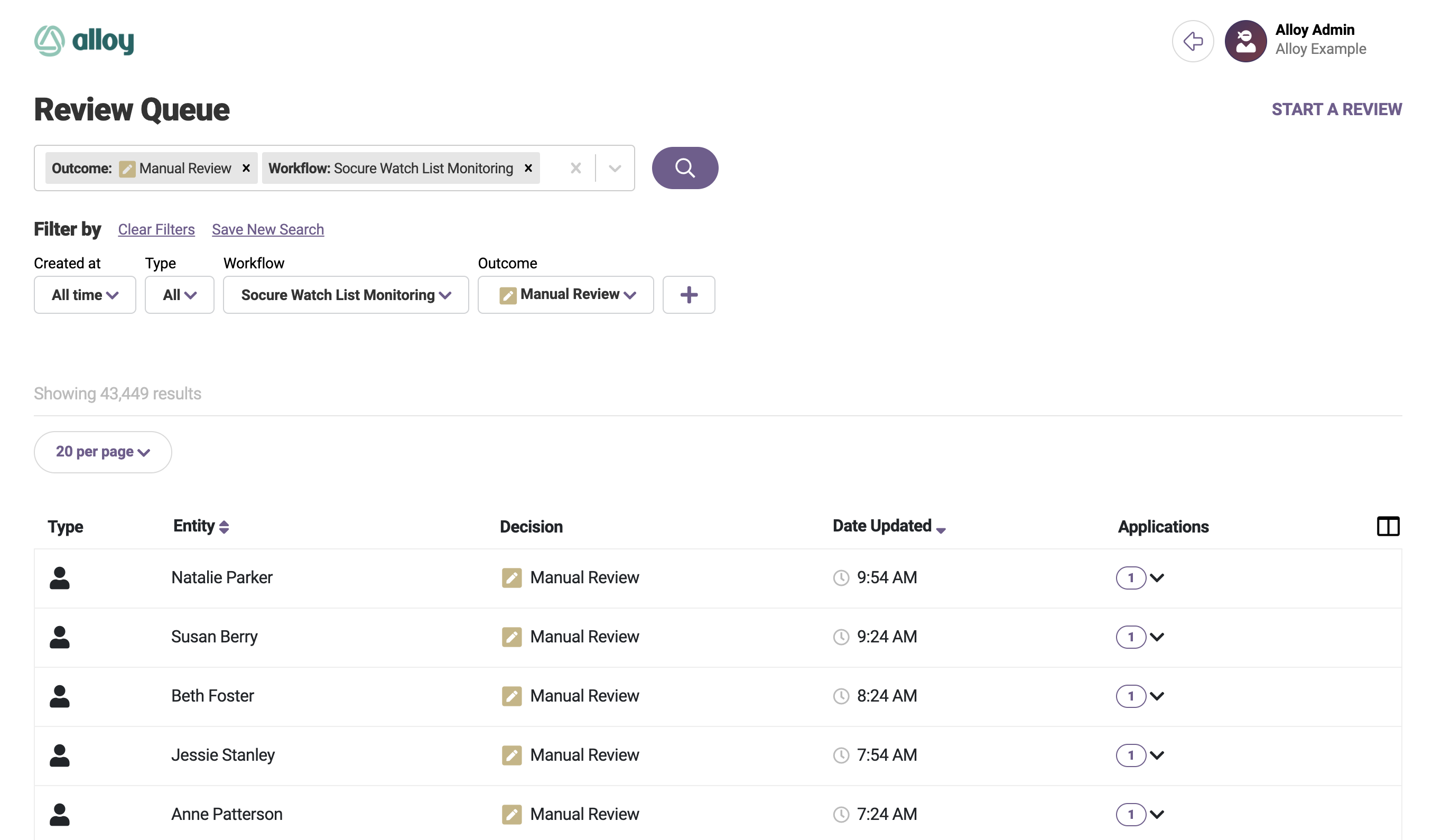Click the Type column header
The image size is (1432, 840).
[x=66, y=527]
